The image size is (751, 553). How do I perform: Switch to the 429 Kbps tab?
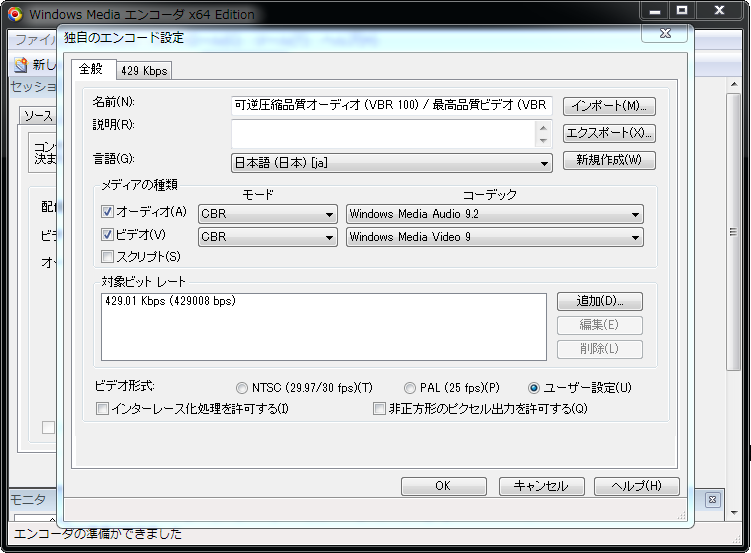pyautogui.click(x=143, y=70)
